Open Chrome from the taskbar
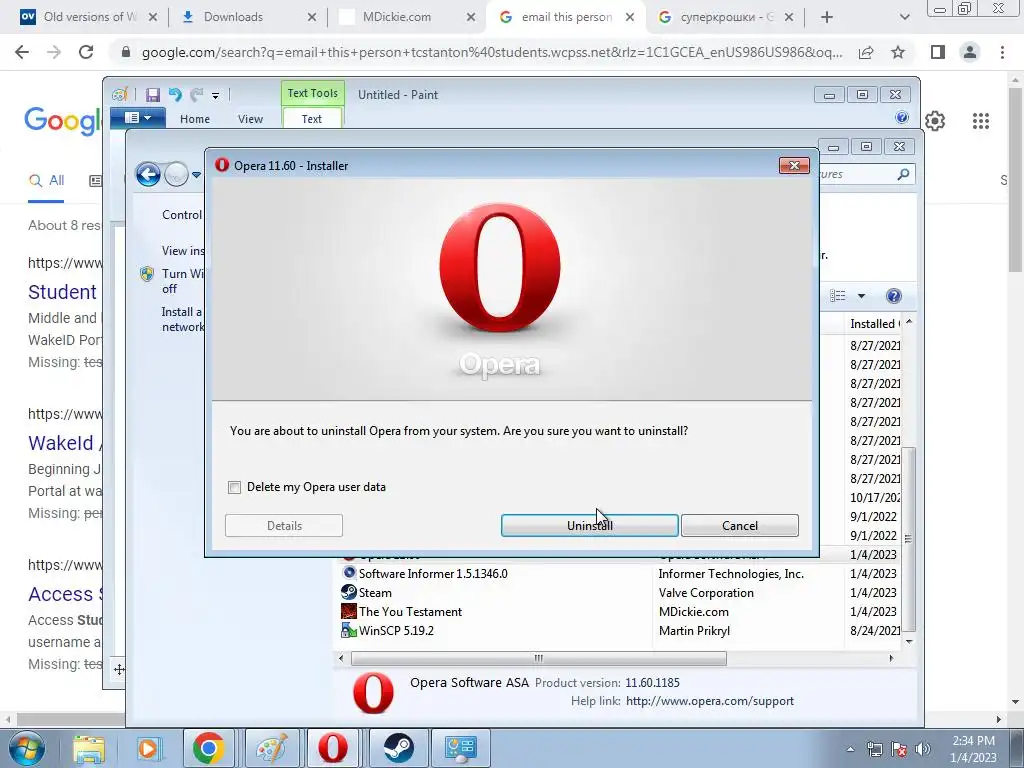This screenshot has width=1024, height=768. (208, 748)
